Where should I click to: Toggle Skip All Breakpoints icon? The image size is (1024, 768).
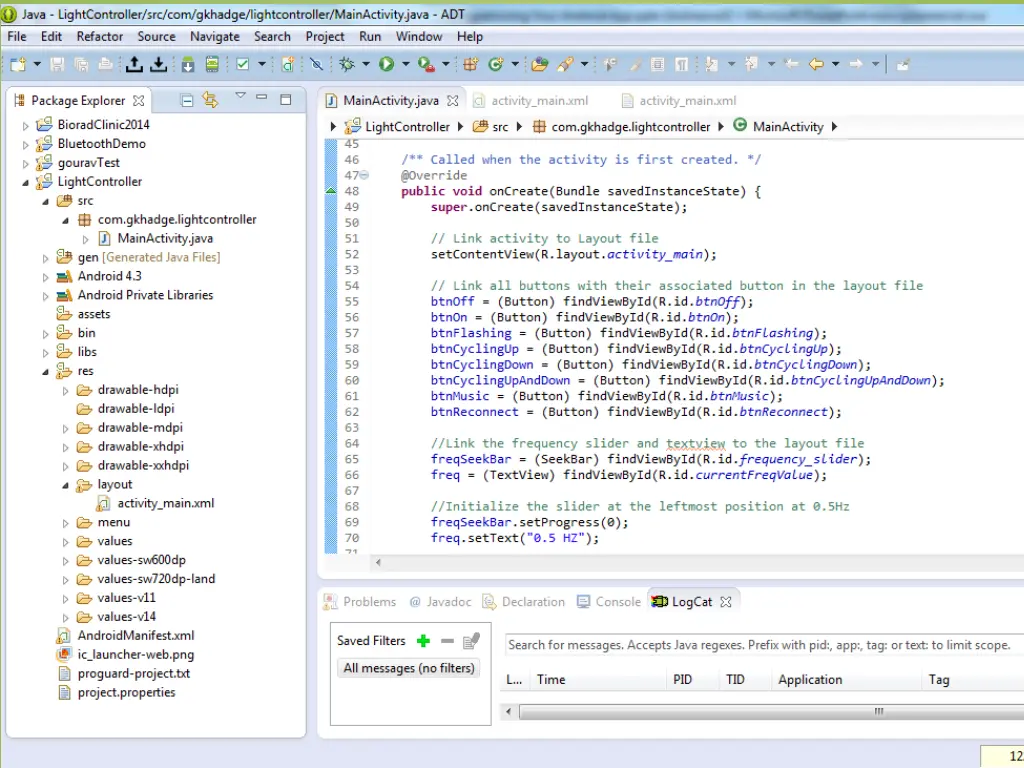[317, 64]
